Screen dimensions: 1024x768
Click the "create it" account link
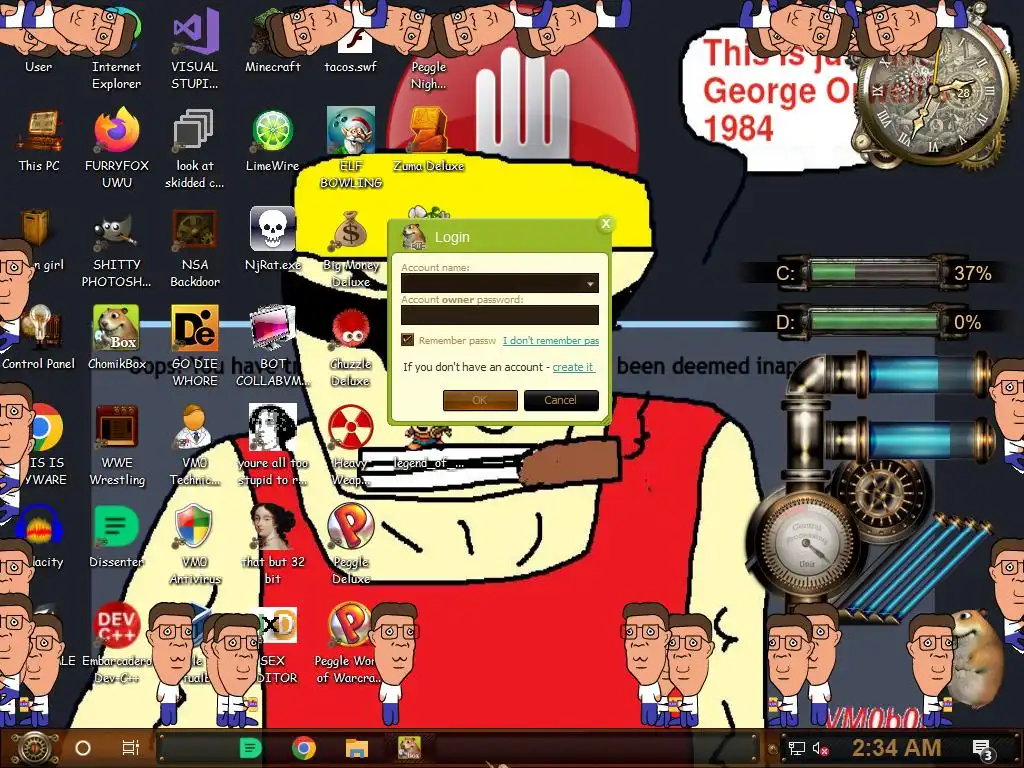(573, 367)
